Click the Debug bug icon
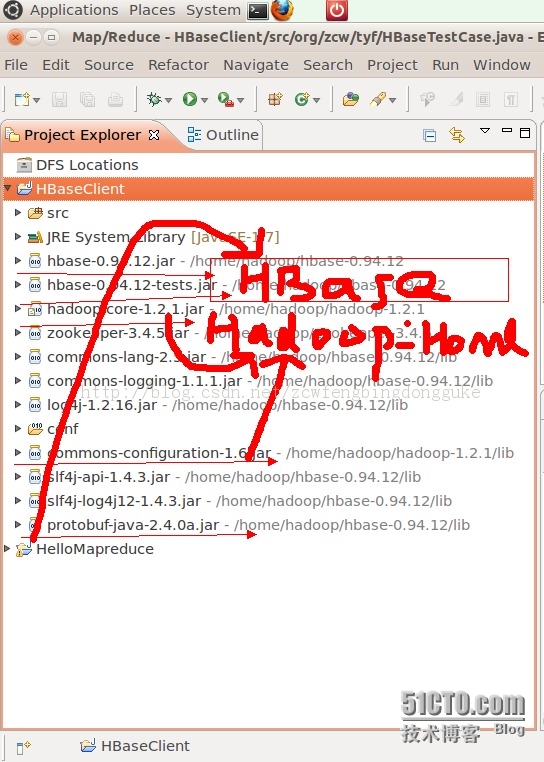 (x=154, y=99)
